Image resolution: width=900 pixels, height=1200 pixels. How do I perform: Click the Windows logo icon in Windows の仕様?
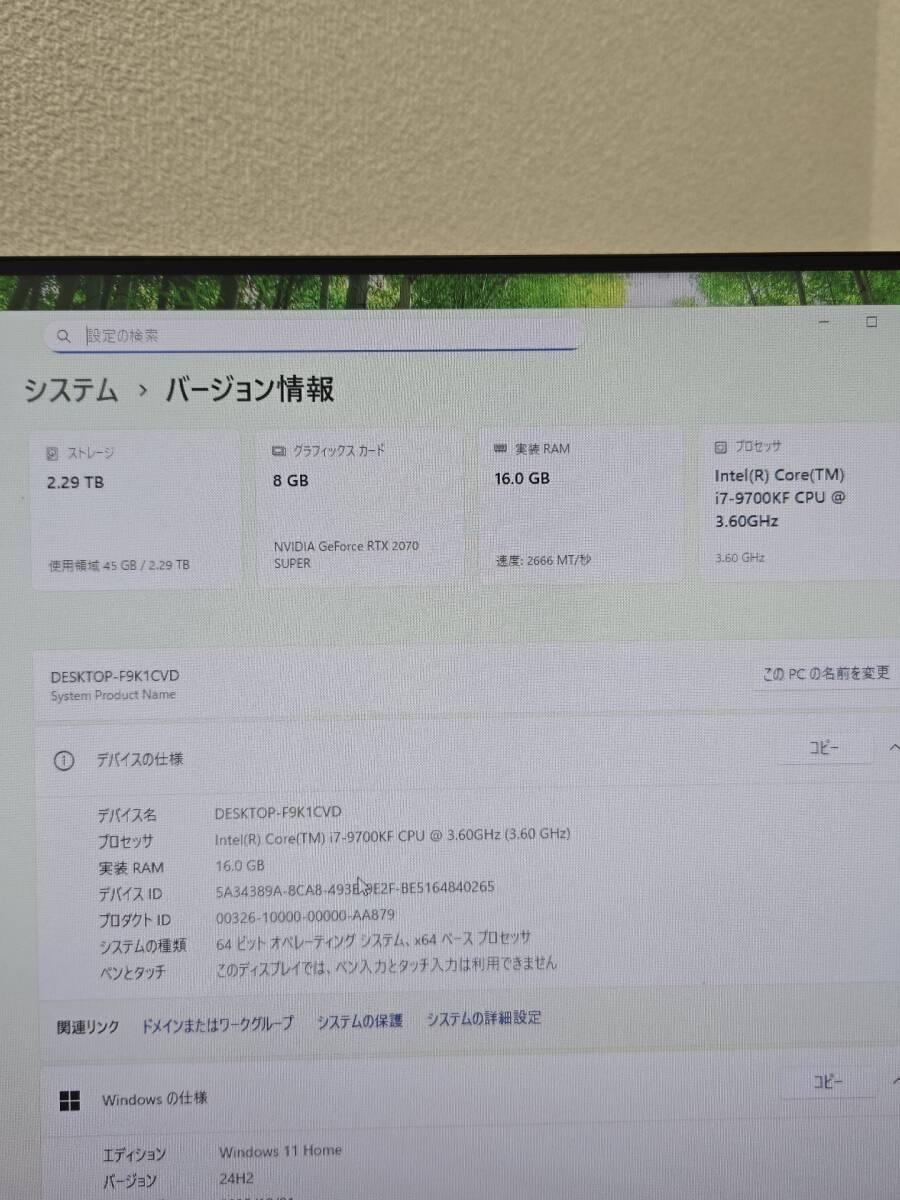[x=69, y=1102]
